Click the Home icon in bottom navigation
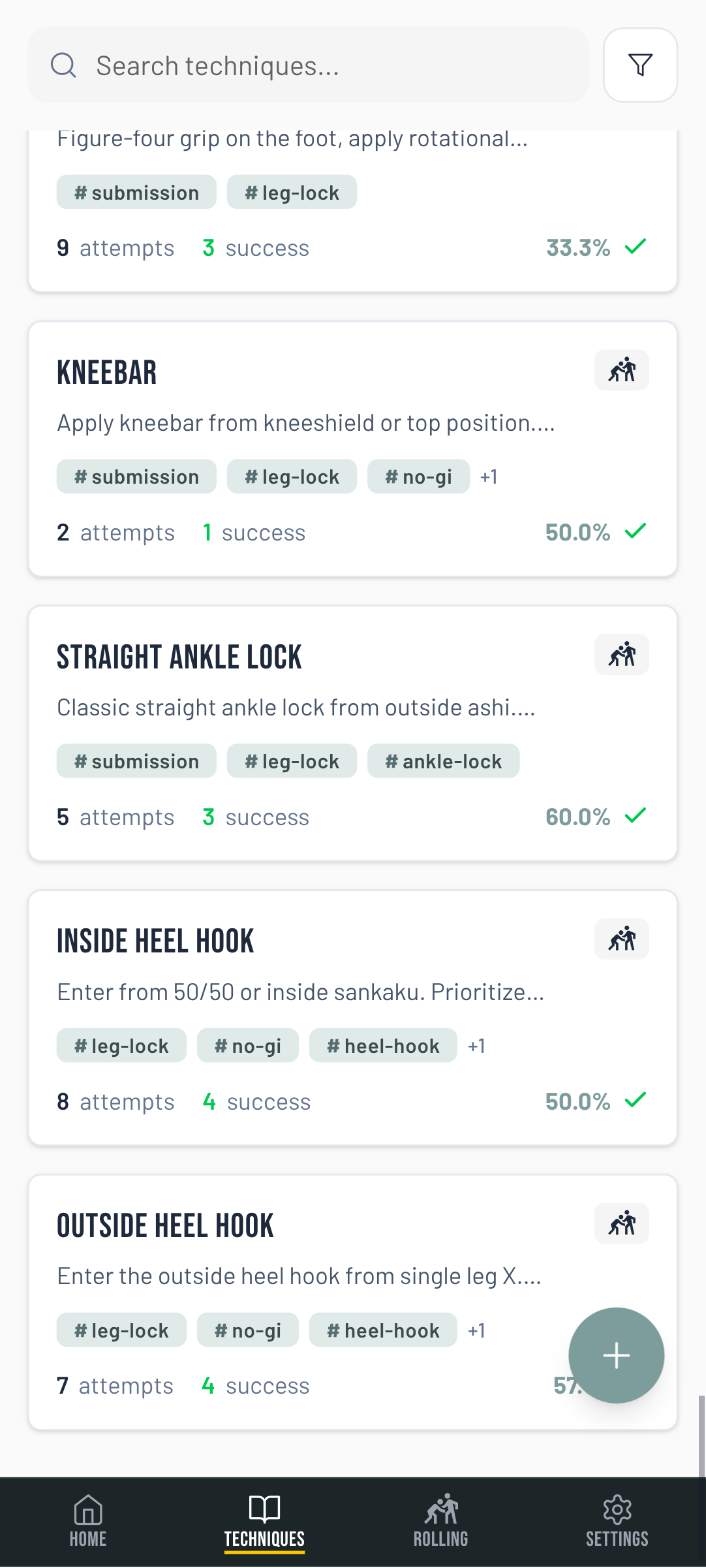The image size is (706, 1568). (x=88, y=1521)
